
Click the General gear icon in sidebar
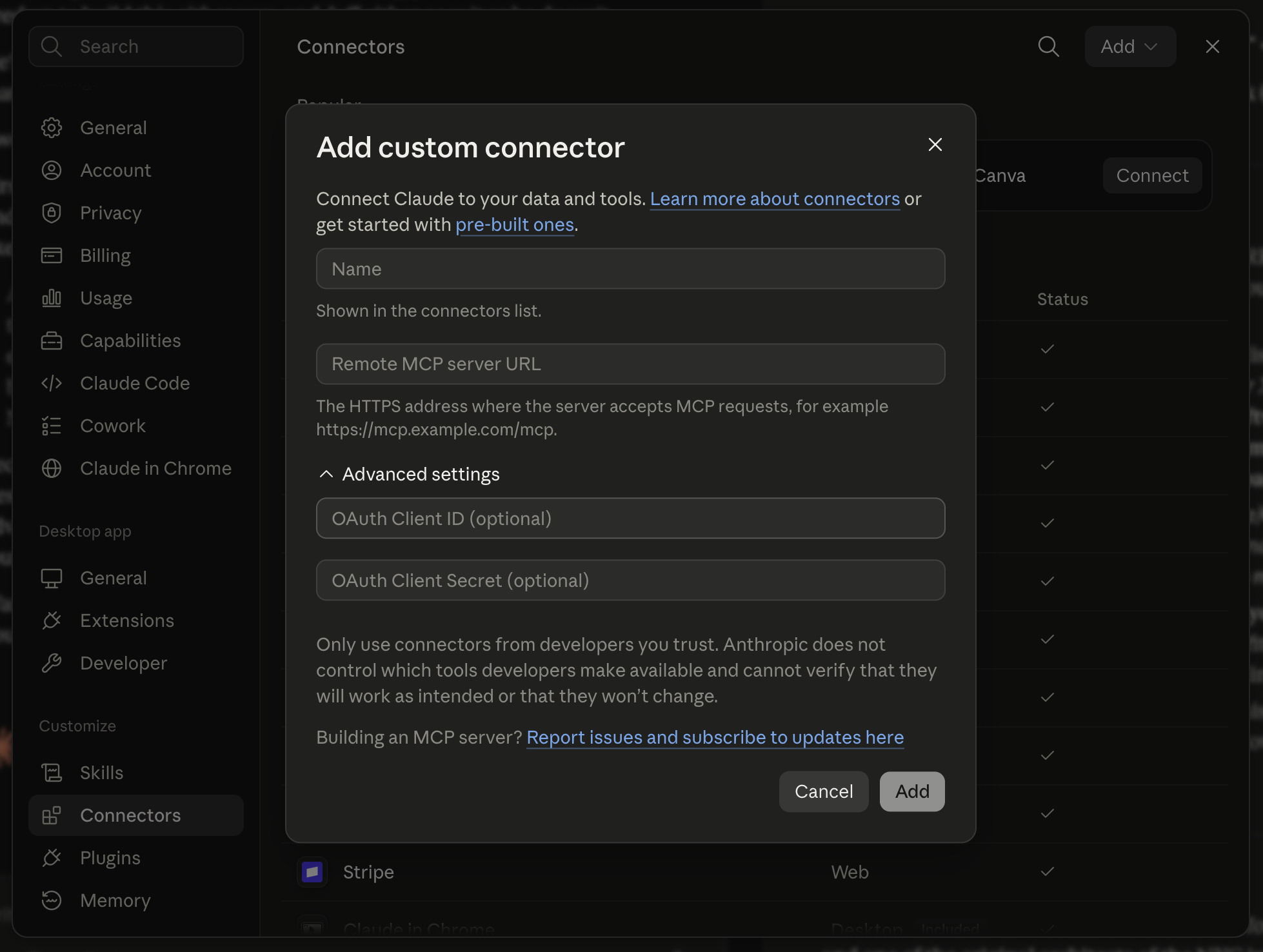tap(52, 128)
